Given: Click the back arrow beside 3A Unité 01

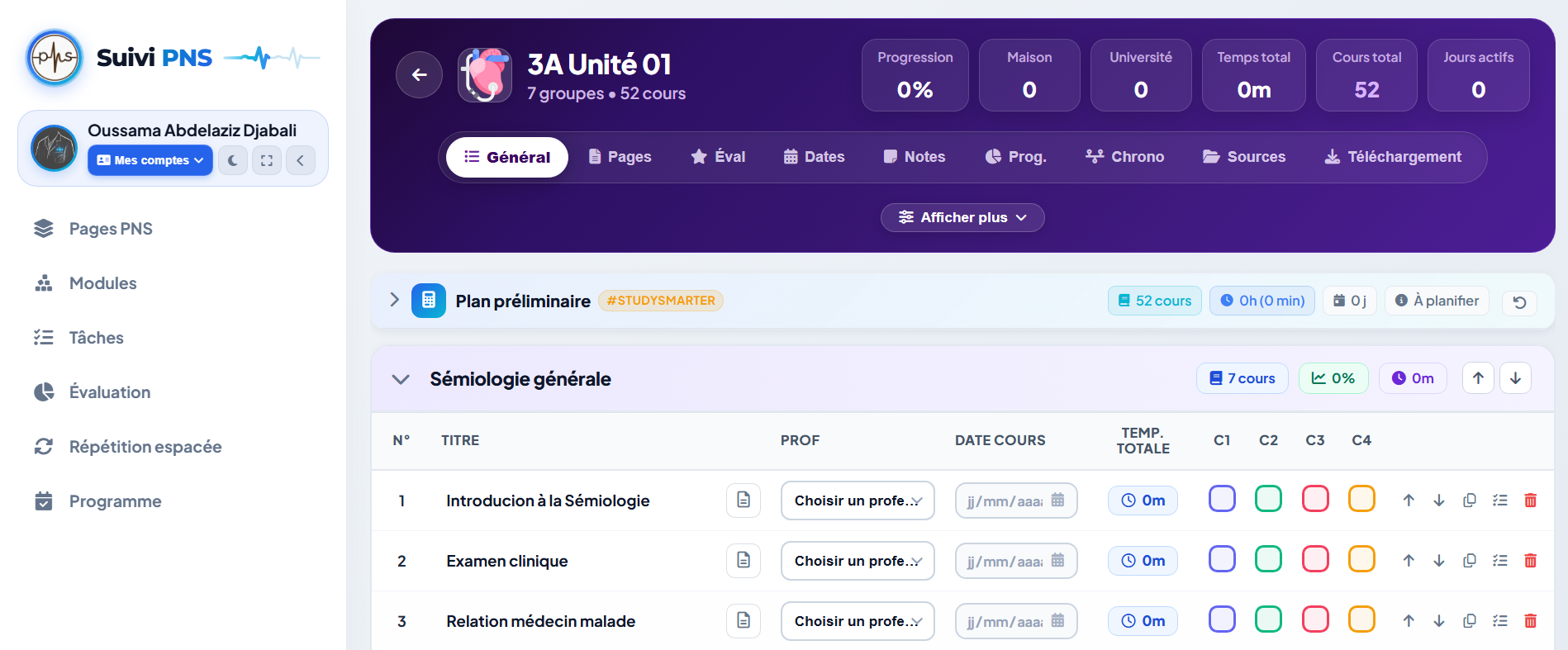Looking at the screenshot, I should pyautogui.click(x=419, y=74).
